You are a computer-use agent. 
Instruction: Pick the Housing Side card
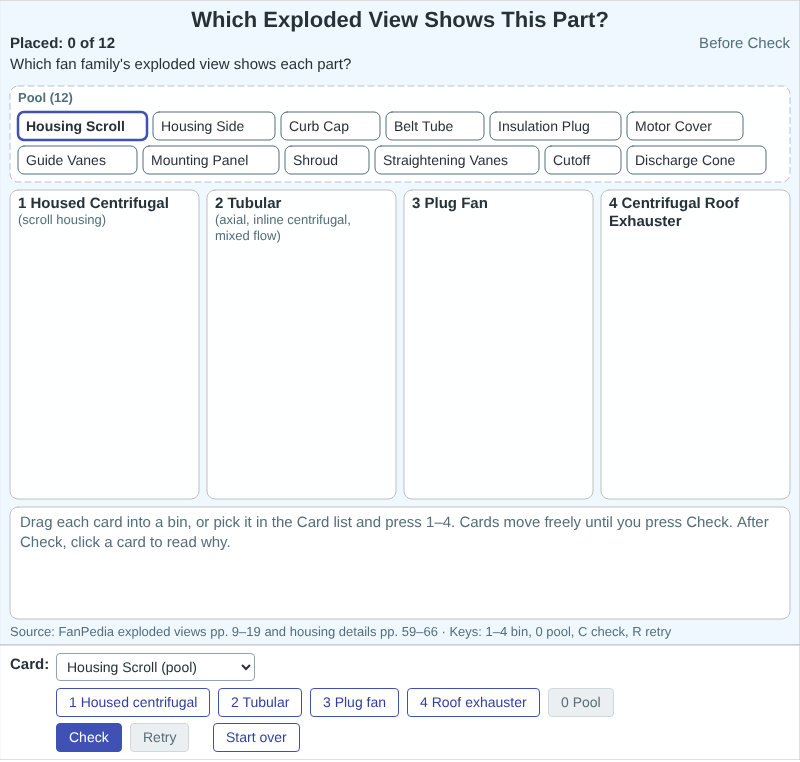214,126
